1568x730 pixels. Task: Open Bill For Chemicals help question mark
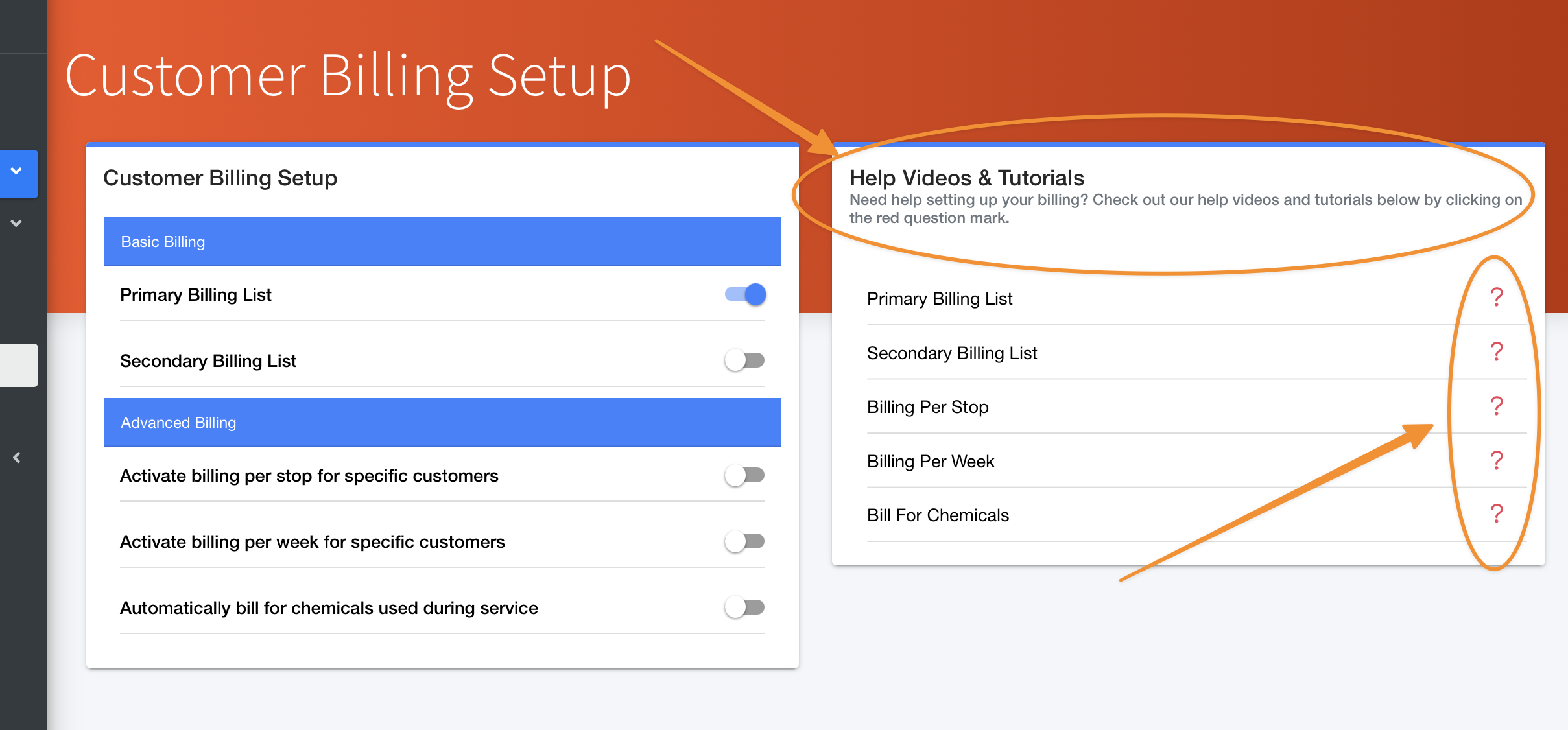[1496, 514]
